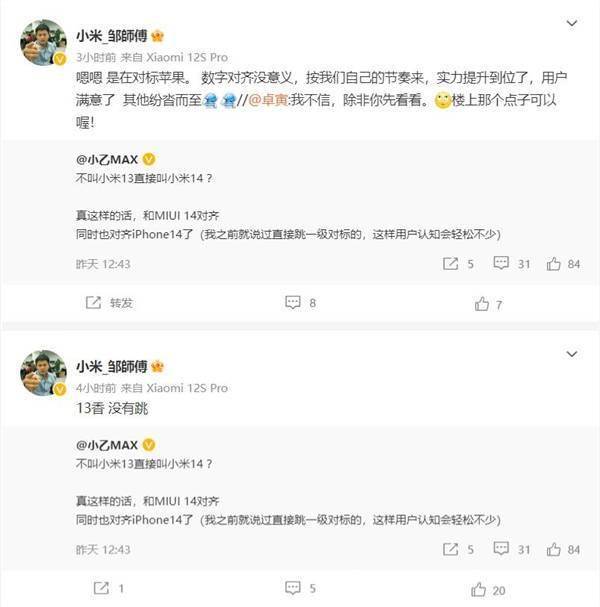Open 小米_邹師傅 username on first post

pos(111,36)
